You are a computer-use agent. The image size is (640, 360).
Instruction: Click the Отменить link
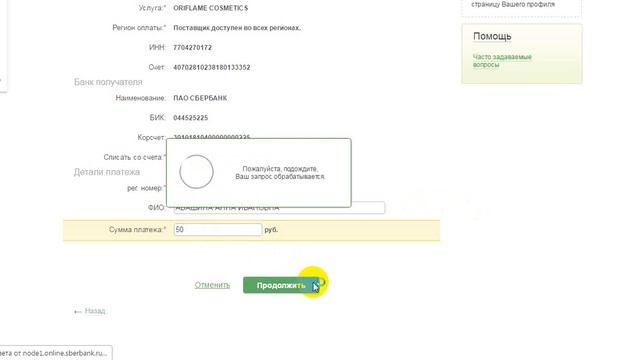212,285
